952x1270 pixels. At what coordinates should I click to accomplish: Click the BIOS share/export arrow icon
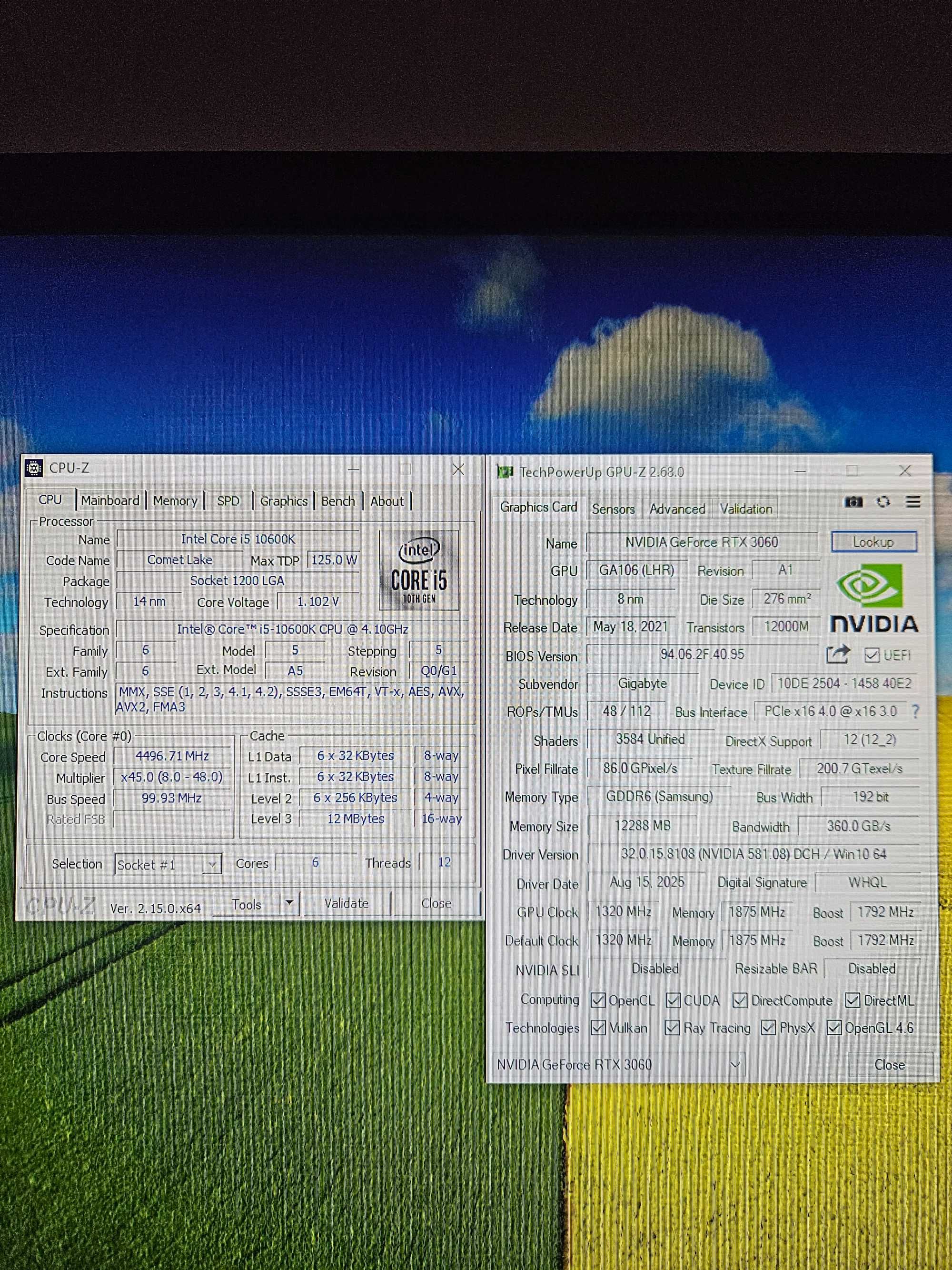point(838,654)
